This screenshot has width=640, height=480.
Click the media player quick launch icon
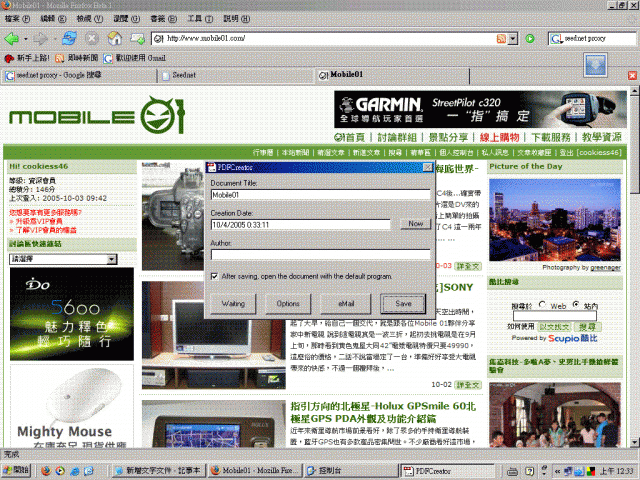tap(60, 471)
